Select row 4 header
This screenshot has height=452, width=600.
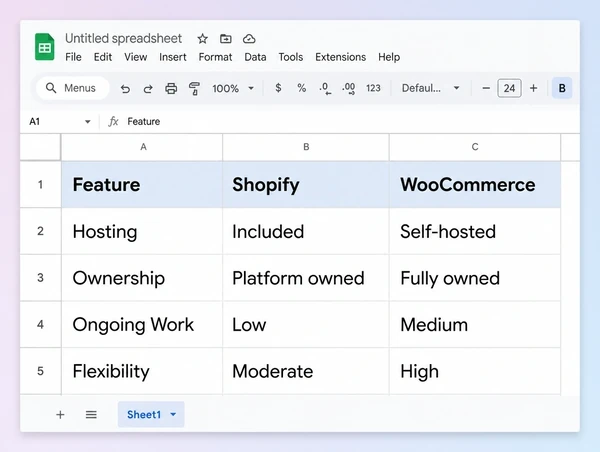(40, 325)
